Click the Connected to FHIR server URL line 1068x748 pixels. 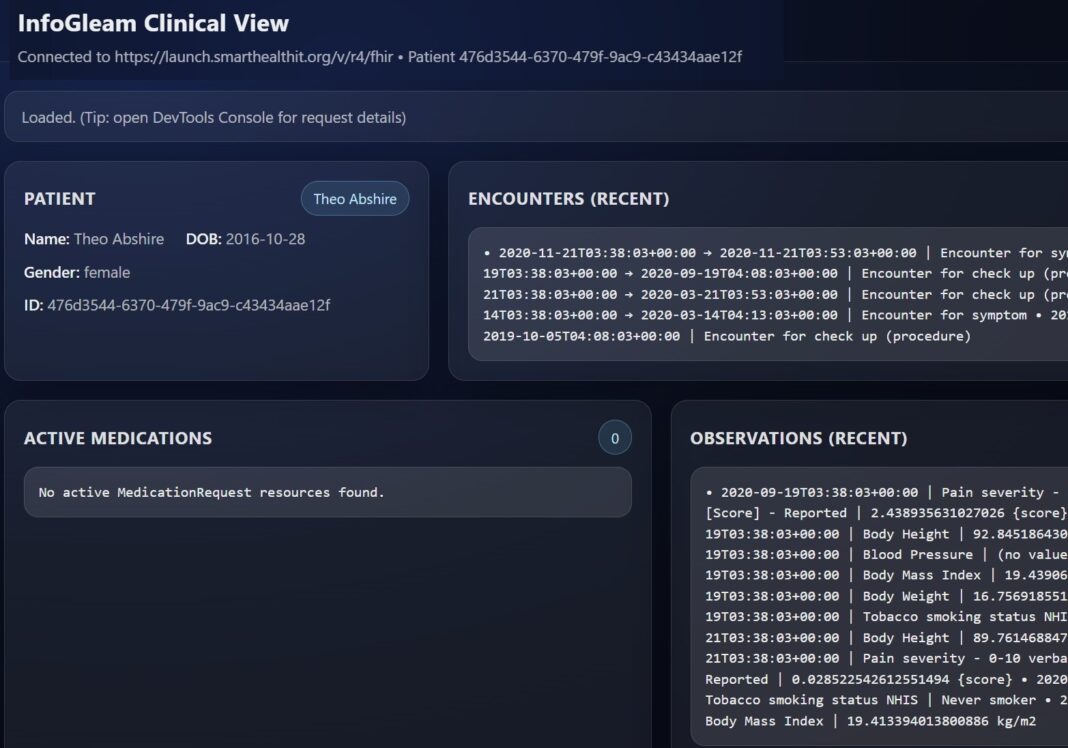[x=379, y=57]
